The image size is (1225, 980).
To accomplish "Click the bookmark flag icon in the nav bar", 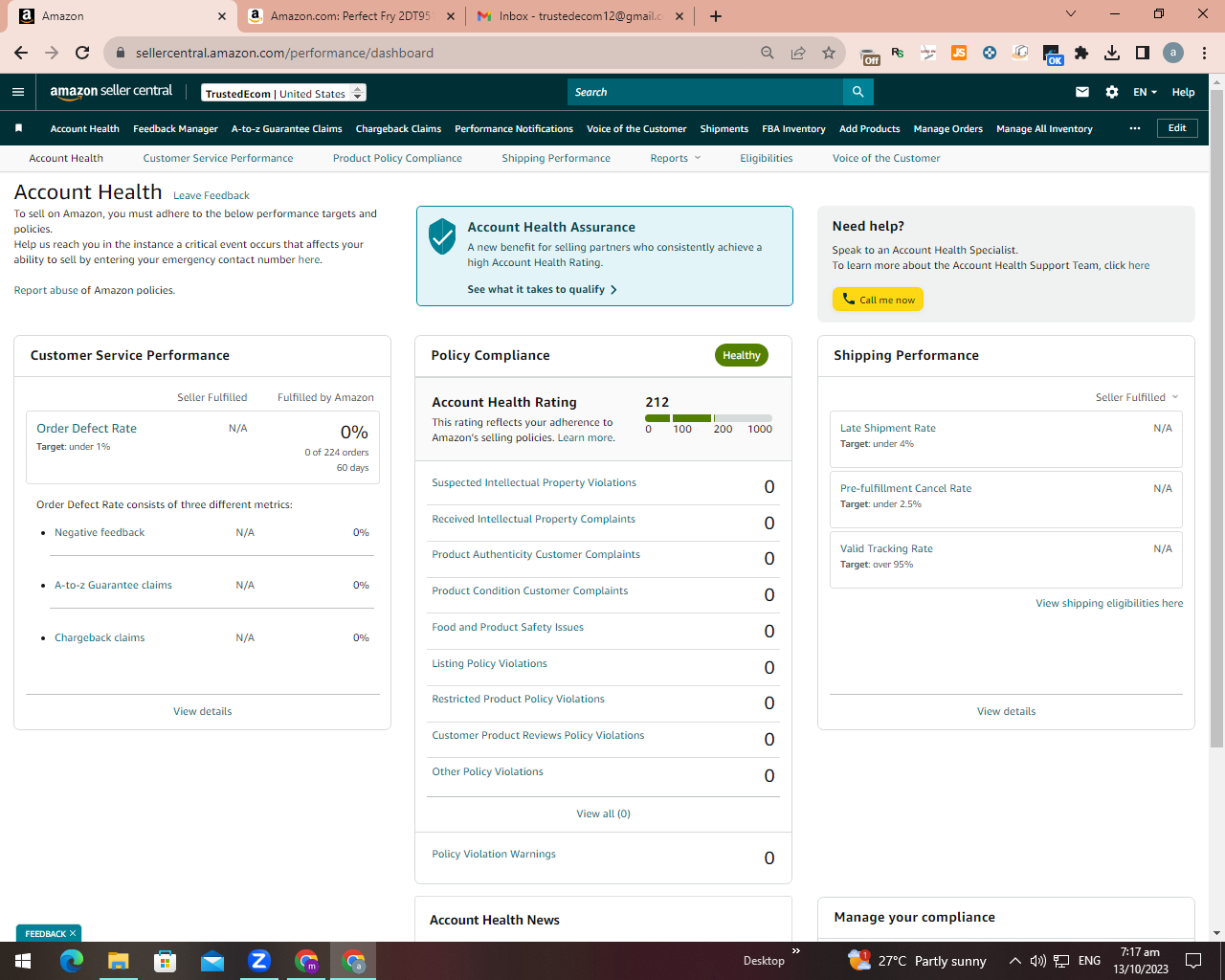I will [18, 128].
